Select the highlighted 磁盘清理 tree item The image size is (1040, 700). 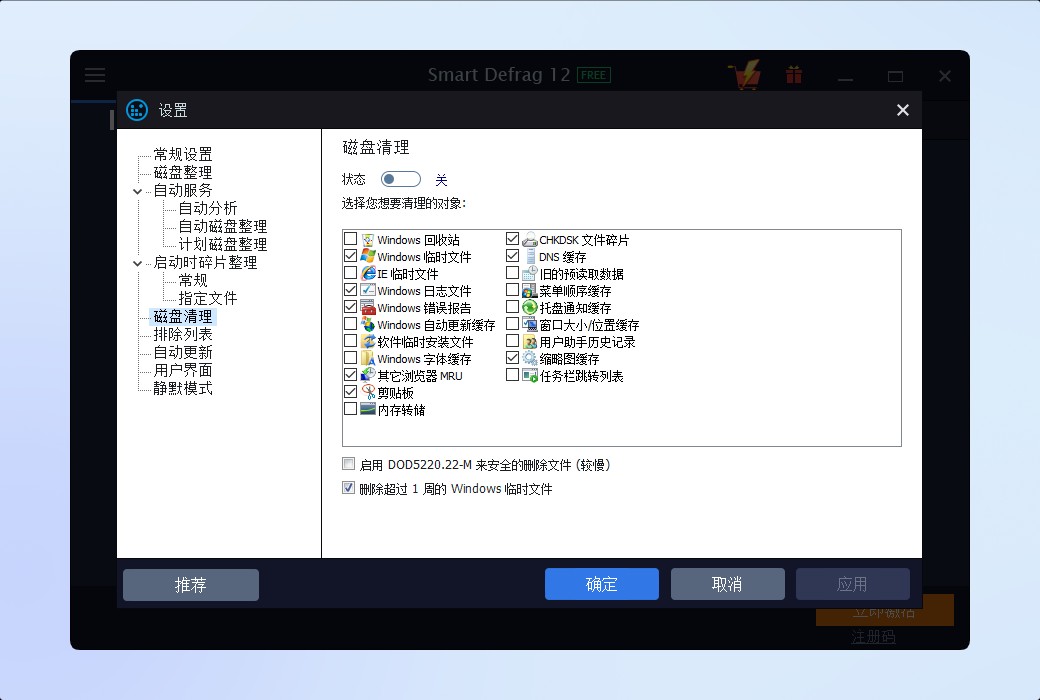(x=183, y=316)
